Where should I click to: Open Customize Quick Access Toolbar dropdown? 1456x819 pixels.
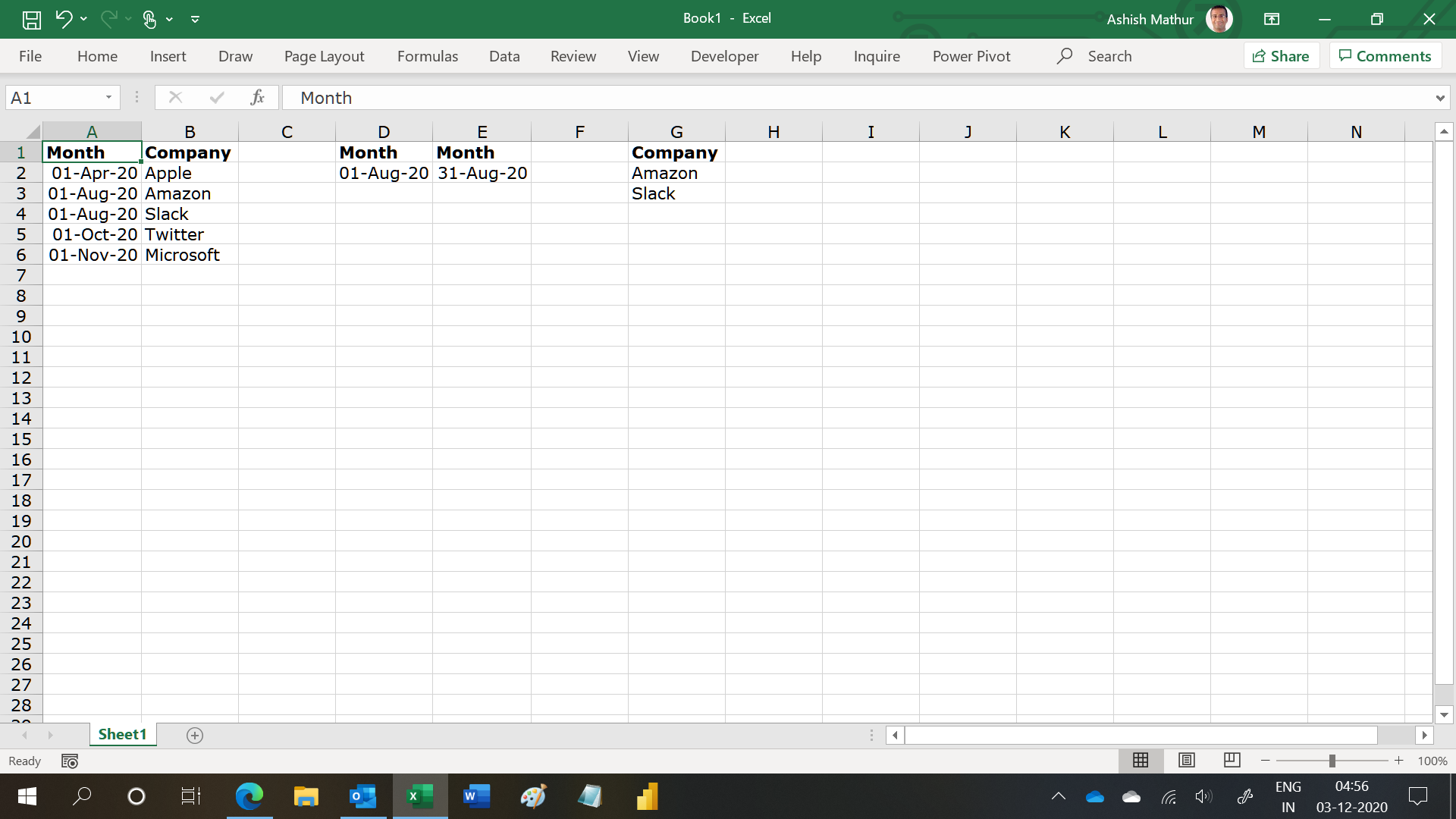click(x=195, y=19)
